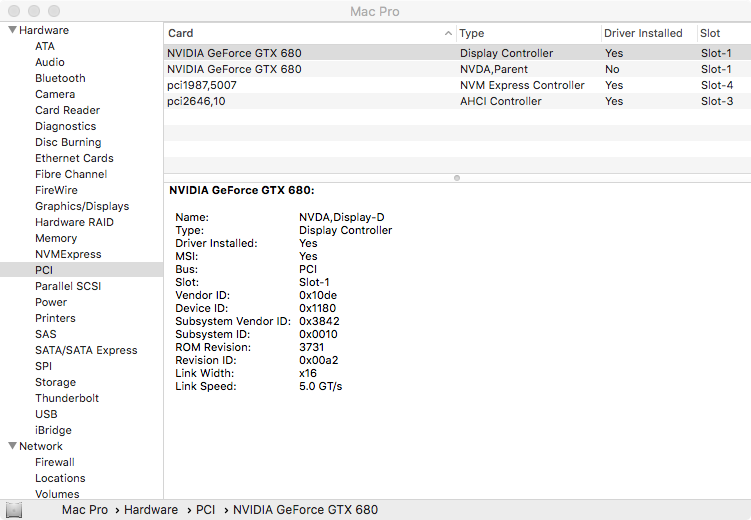This screenshot has height=520, width=751.
Task: Click the Subsystem Vendor ID value 0x3842
Action: (319, 321)
